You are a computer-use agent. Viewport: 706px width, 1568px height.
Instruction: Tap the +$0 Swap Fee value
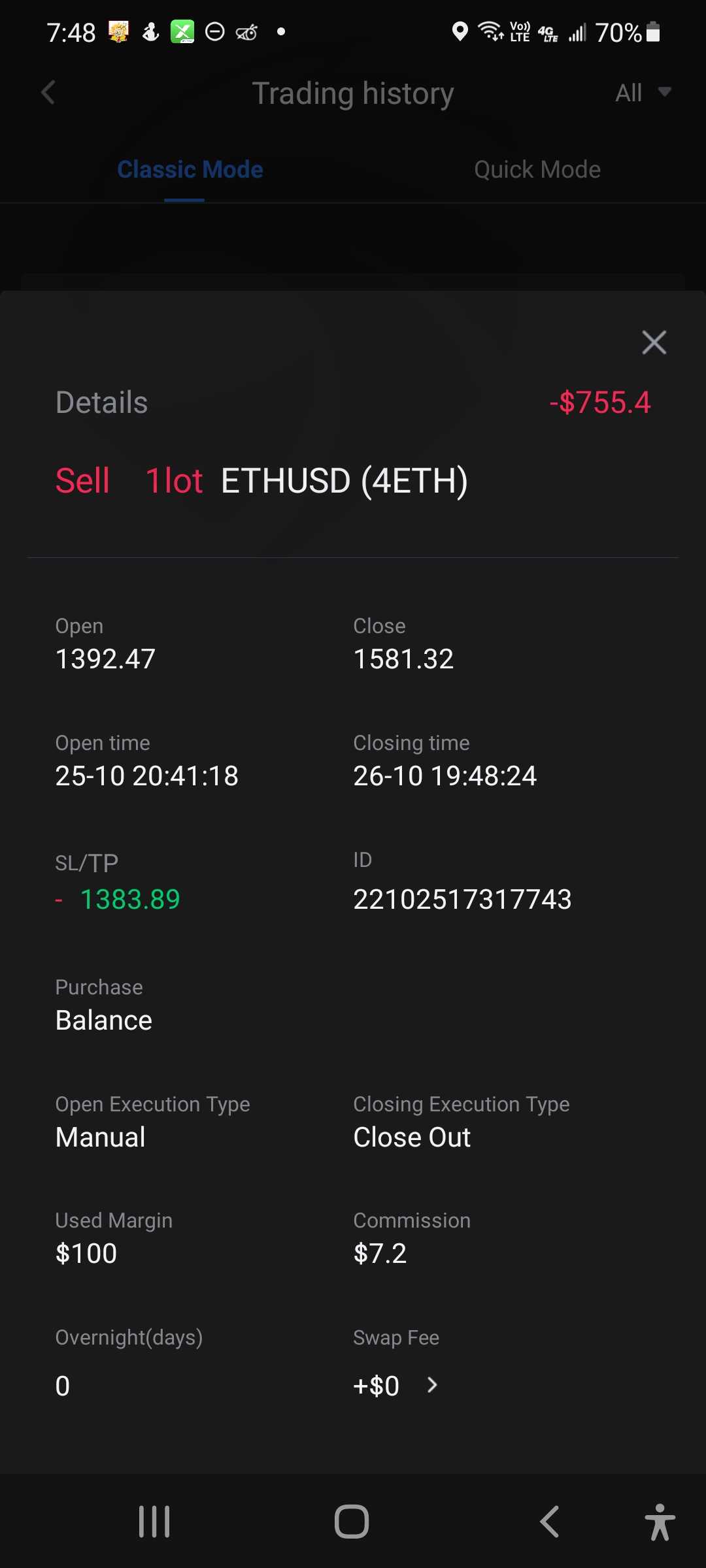pyautogui.click(x=376, y=1386)
